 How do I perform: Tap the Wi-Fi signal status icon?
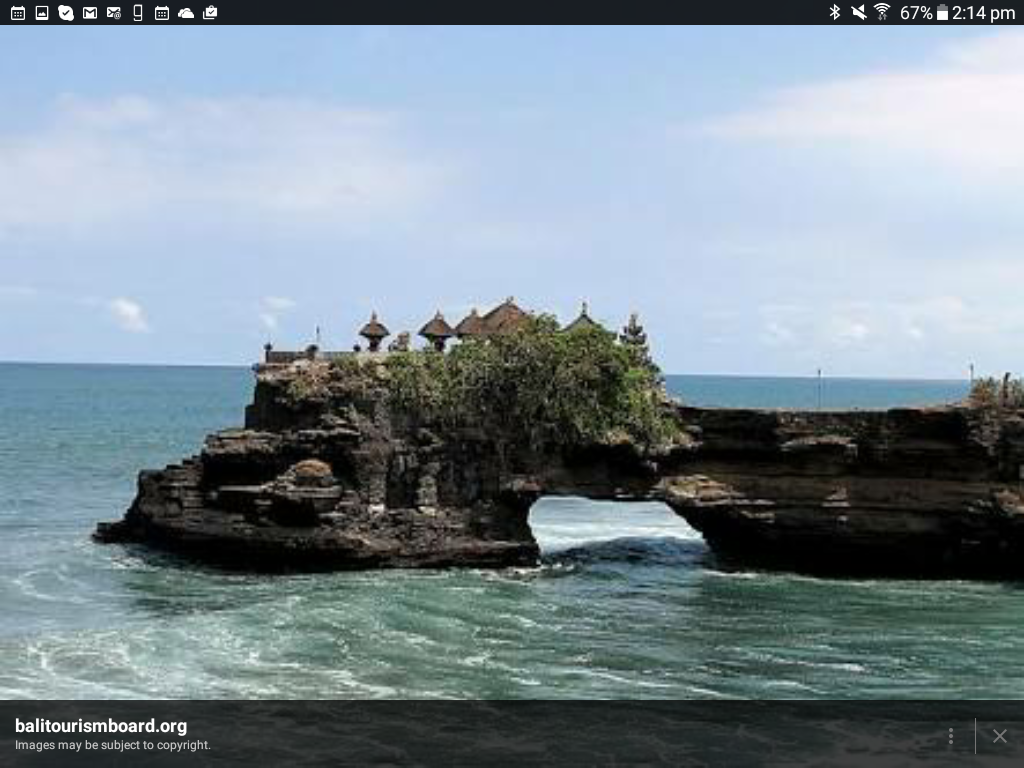click(x=882, y=12)
